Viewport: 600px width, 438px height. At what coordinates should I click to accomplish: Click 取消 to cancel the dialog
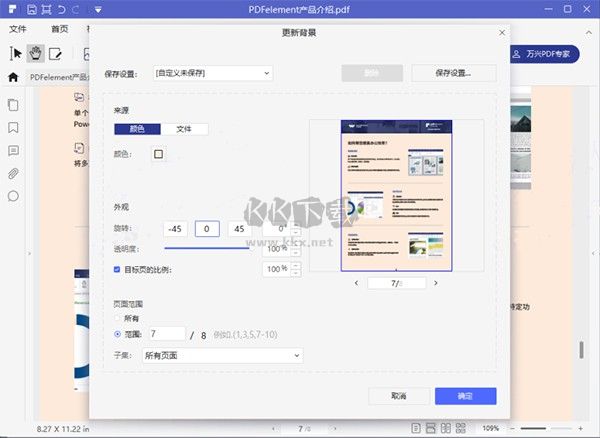tap(399, 396)
